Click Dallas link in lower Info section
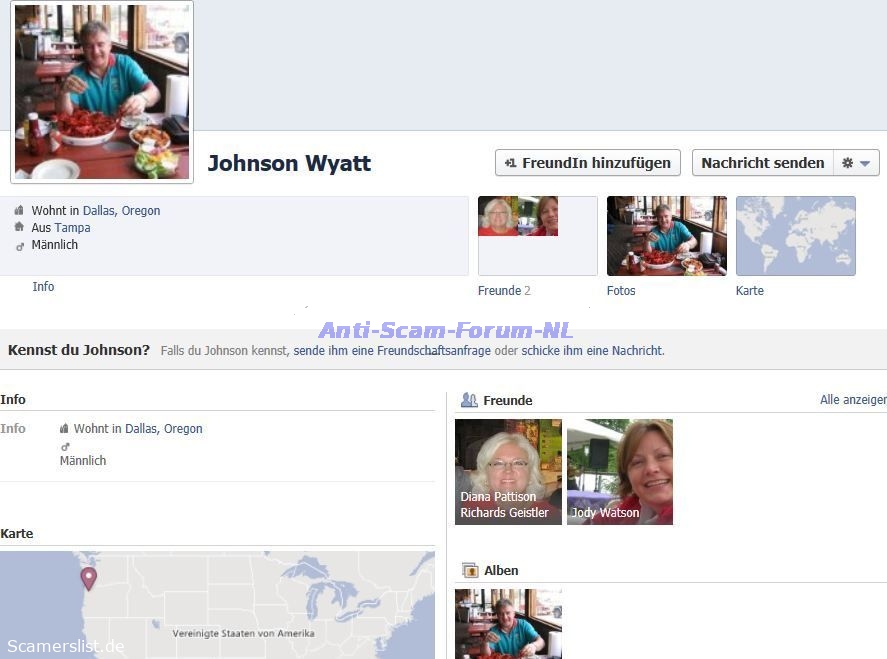The image size is (887, 659). click(x=140, y=429)
